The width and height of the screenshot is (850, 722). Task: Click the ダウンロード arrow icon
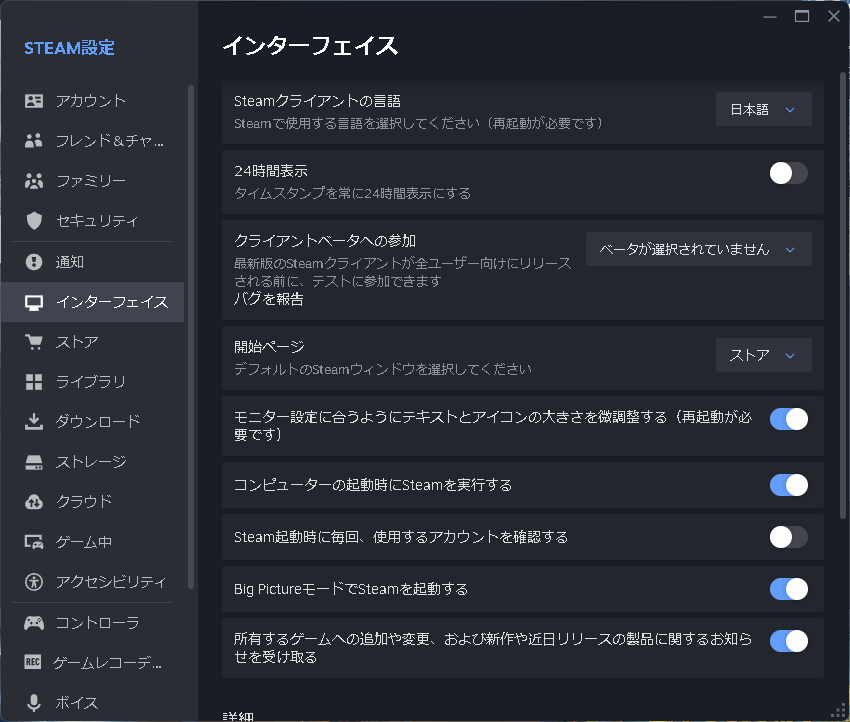click(34, 422)
